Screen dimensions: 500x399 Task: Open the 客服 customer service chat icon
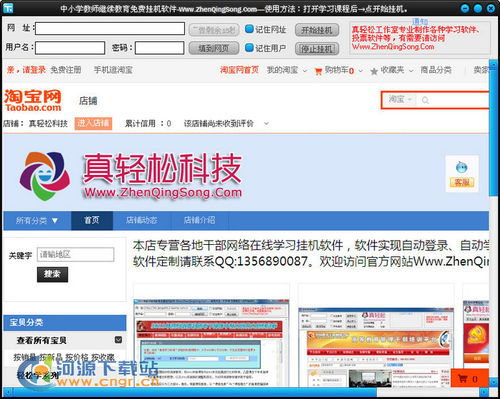click(x=462, y=174)
